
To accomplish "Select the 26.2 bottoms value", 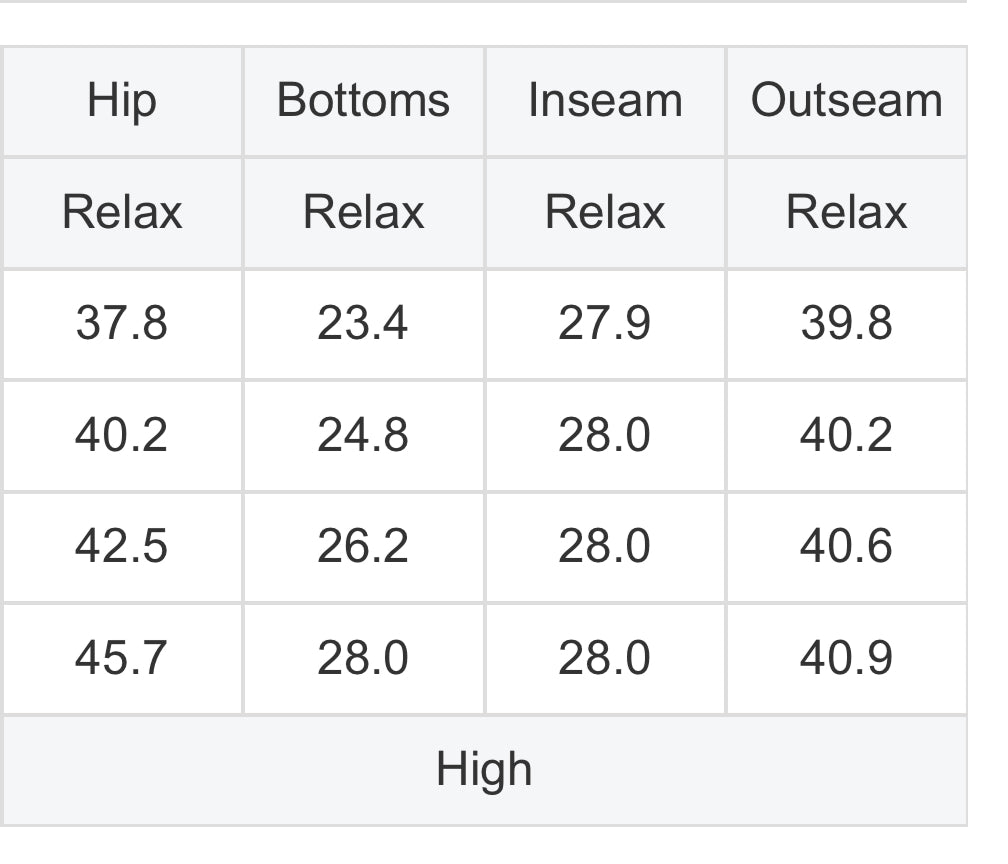I will click(363, 546).
